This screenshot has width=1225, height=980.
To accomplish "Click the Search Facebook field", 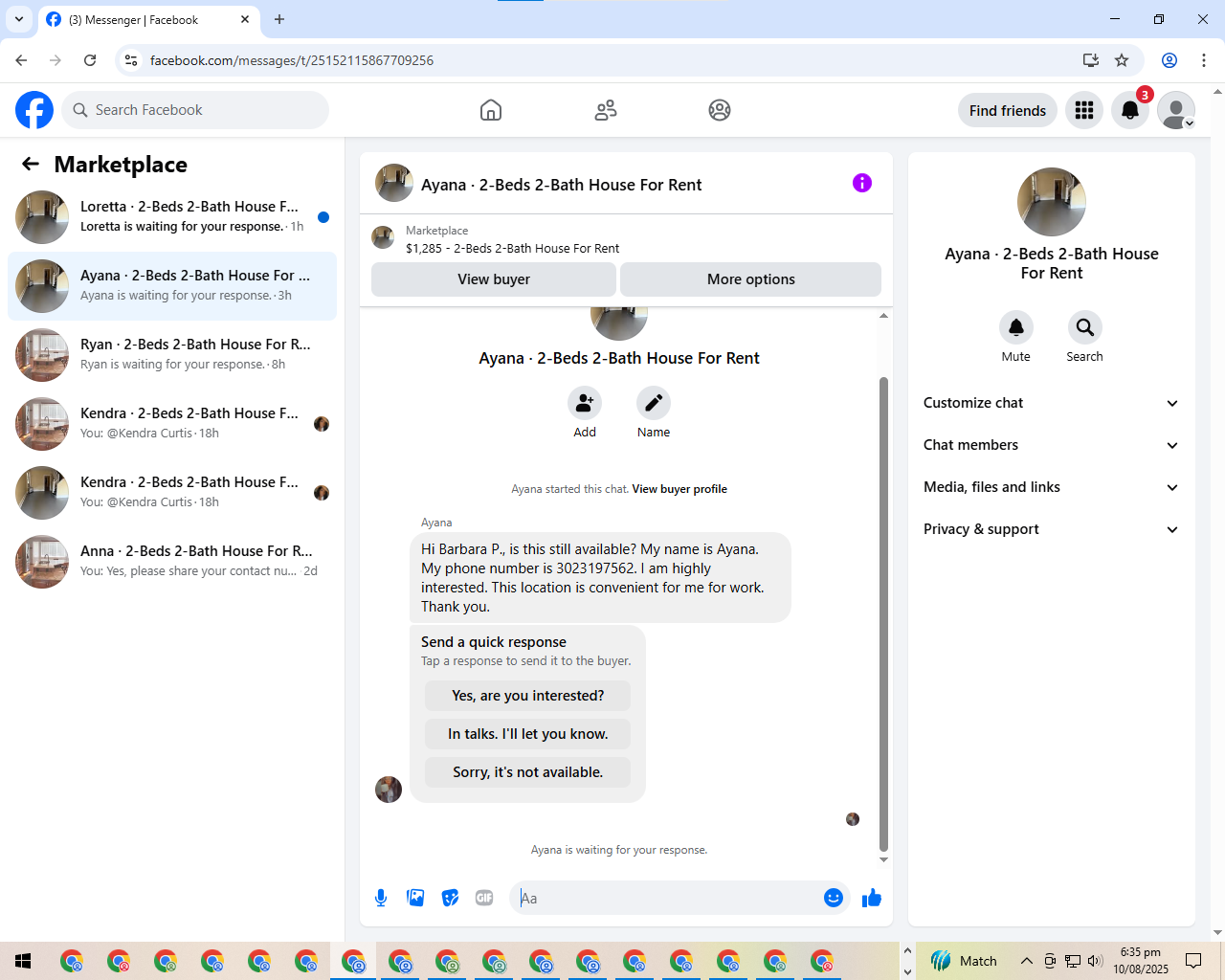I will tap(195, 110).
